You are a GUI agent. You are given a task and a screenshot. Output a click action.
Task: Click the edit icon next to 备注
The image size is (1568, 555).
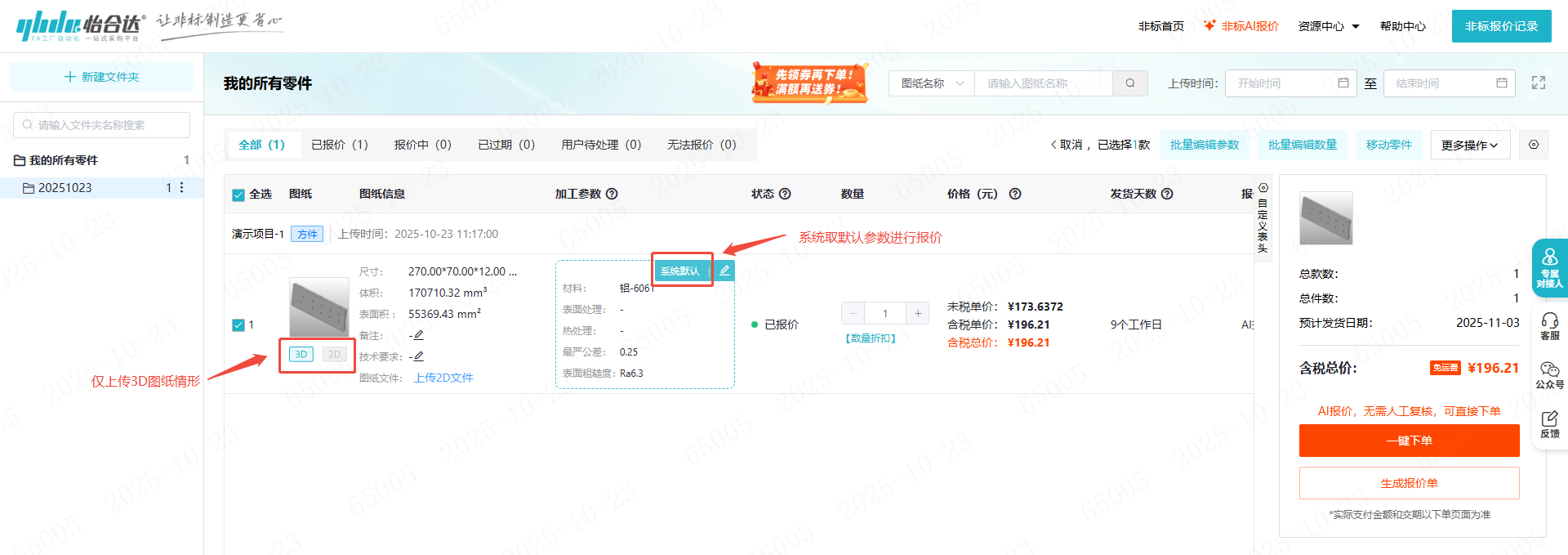click(x=418, y=335)
